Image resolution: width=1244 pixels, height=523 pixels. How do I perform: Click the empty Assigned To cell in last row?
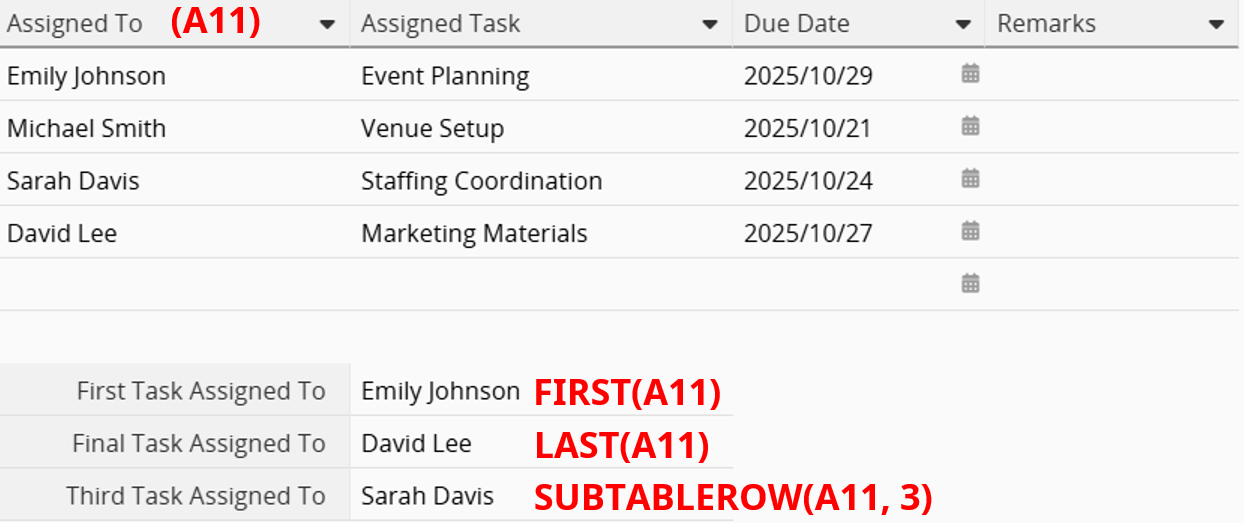175,284
